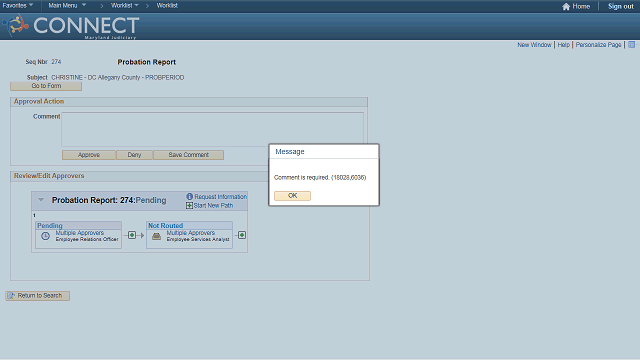The width and height of the screenshot is (640, 360).
Task: Click the Return to Search icon
Action: (x=11, y=296)
